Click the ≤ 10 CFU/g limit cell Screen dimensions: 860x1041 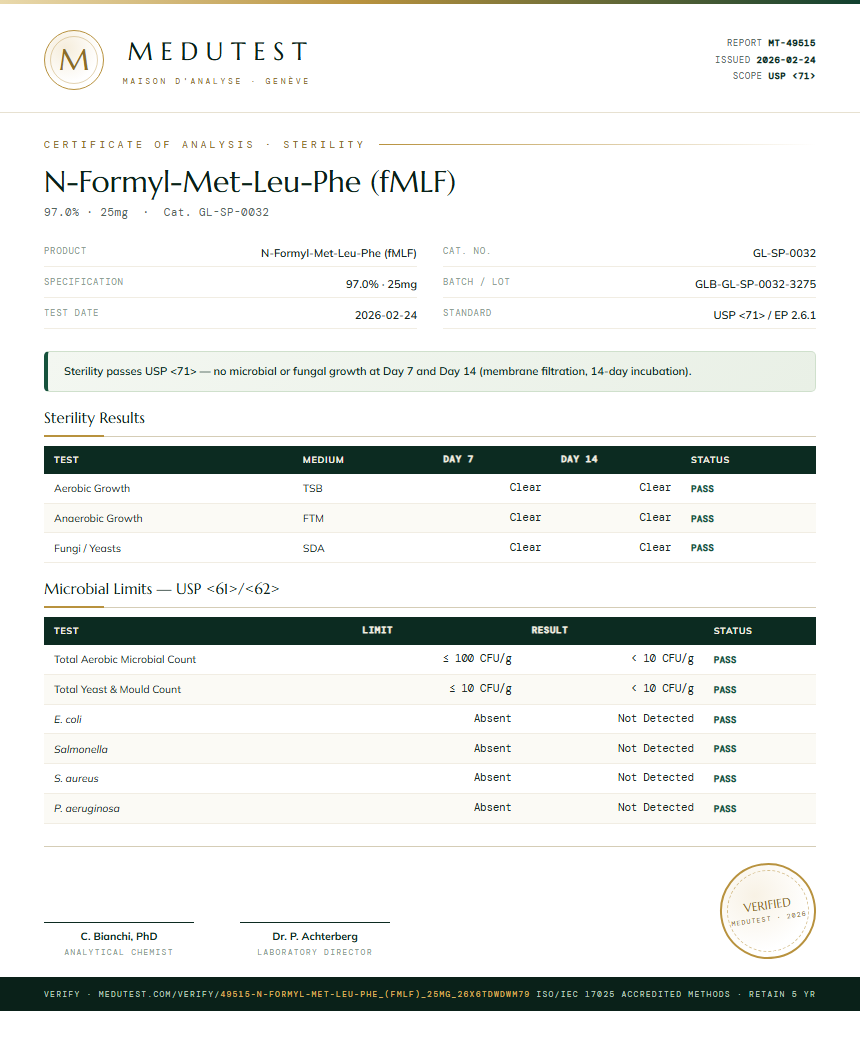click(481, 688)
